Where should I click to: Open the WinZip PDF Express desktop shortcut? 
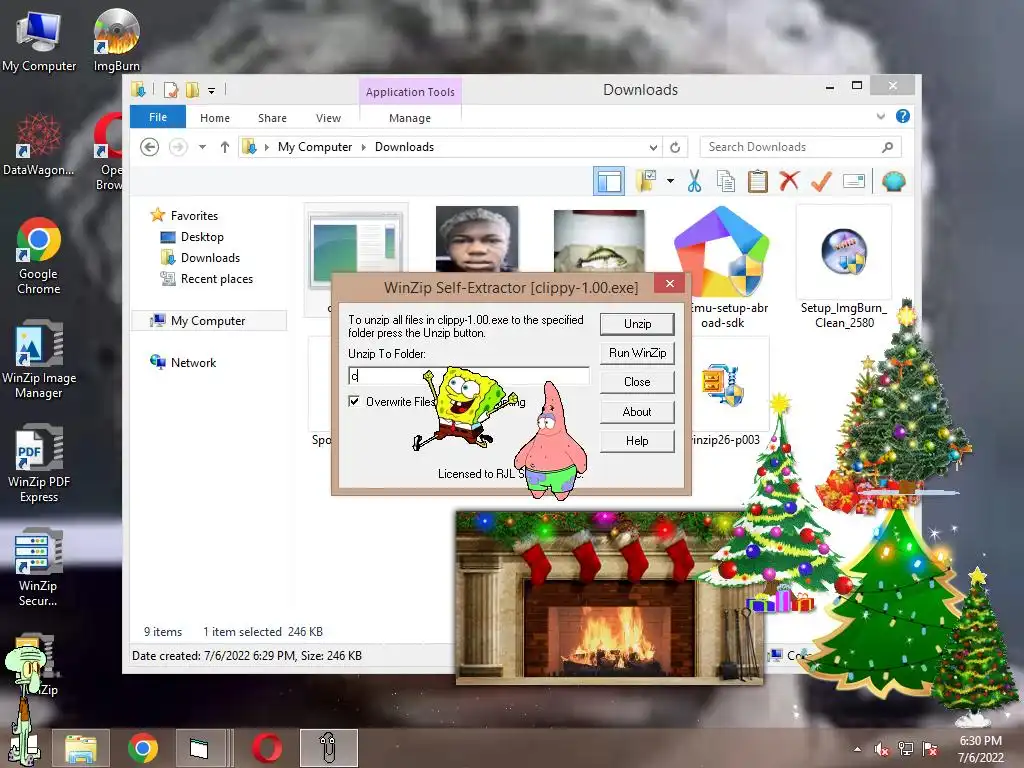pyautogui.click(x=39, y=464)
